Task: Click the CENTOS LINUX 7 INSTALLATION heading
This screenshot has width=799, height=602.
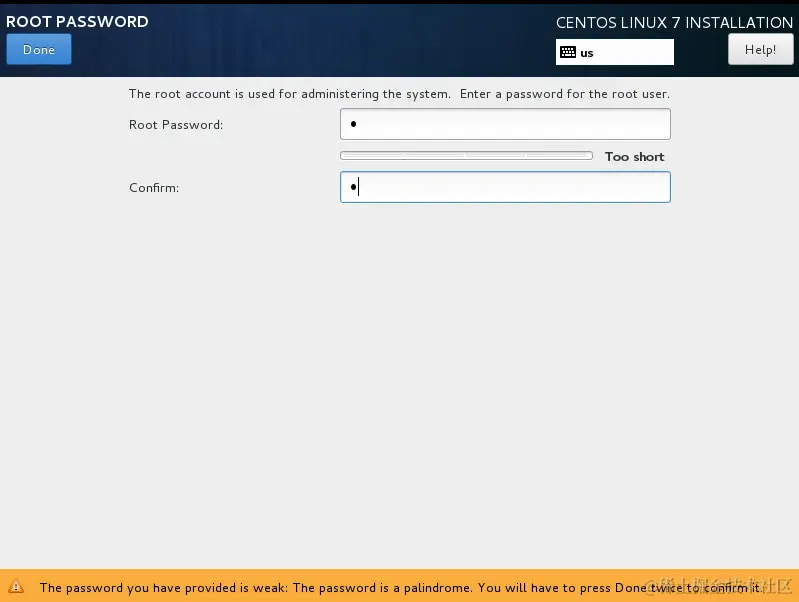Action: pyautogui.click(x=674, y=22)
